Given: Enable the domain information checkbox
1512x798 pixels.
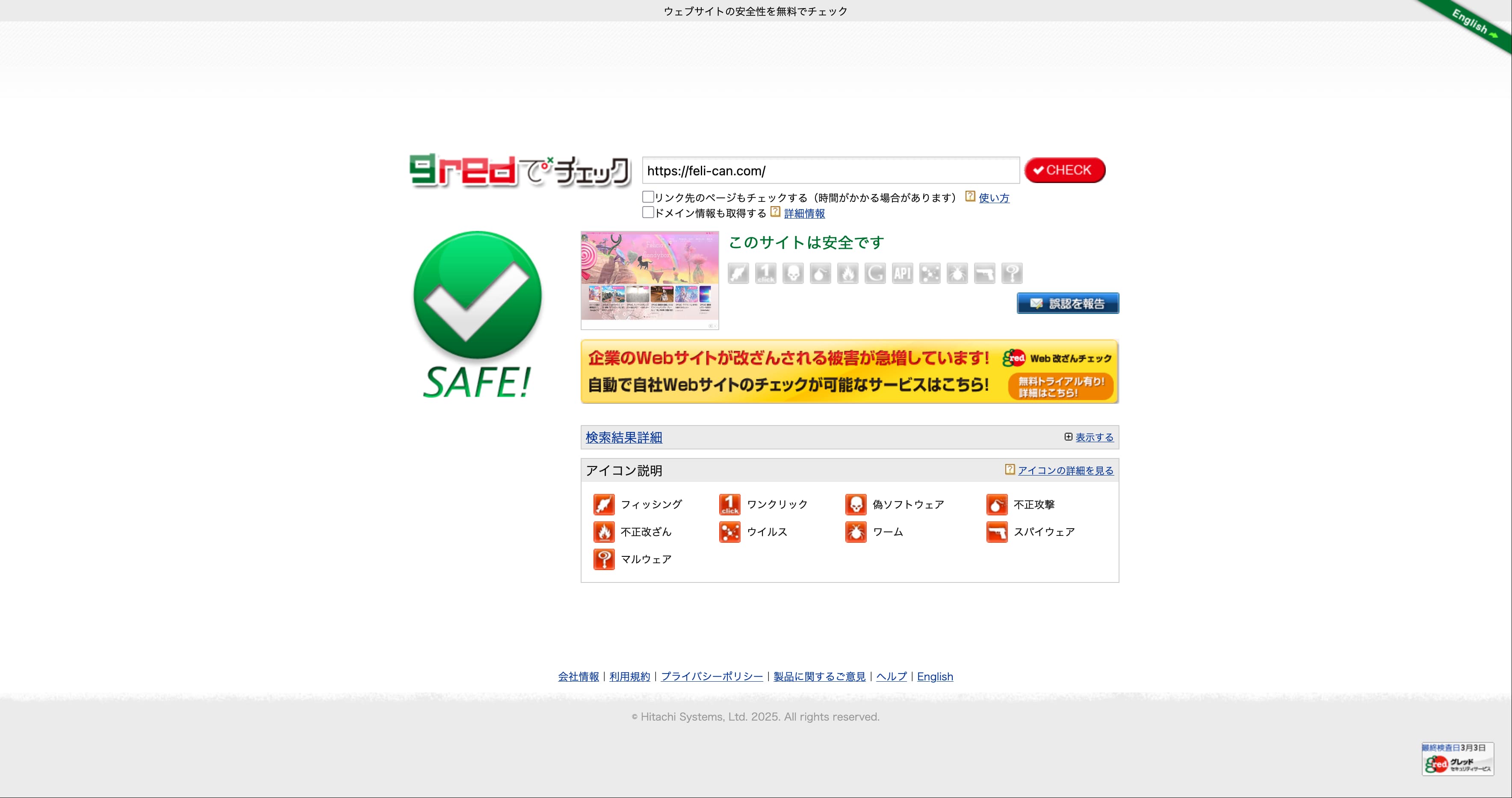Looking at the screenshot, I should pos(648,213).
